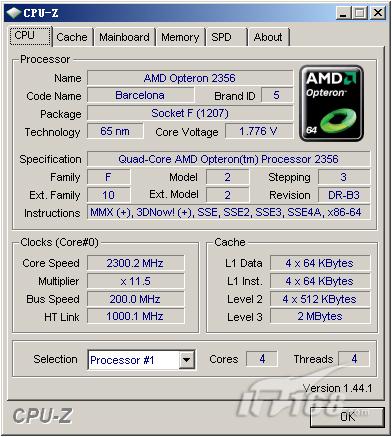Click the Core Speed value field
Image resolution: width=392 pixels, height=437 pixels.
(135, 263)
